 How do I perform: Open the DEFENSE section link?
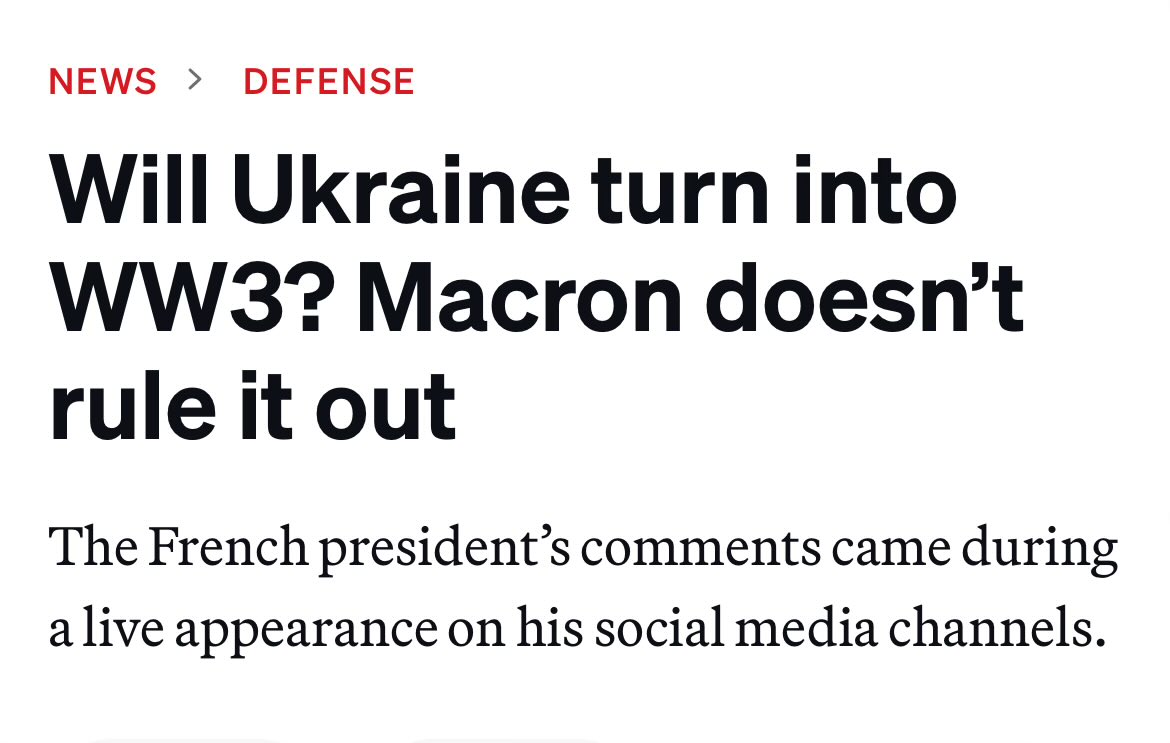click(328, 81)
